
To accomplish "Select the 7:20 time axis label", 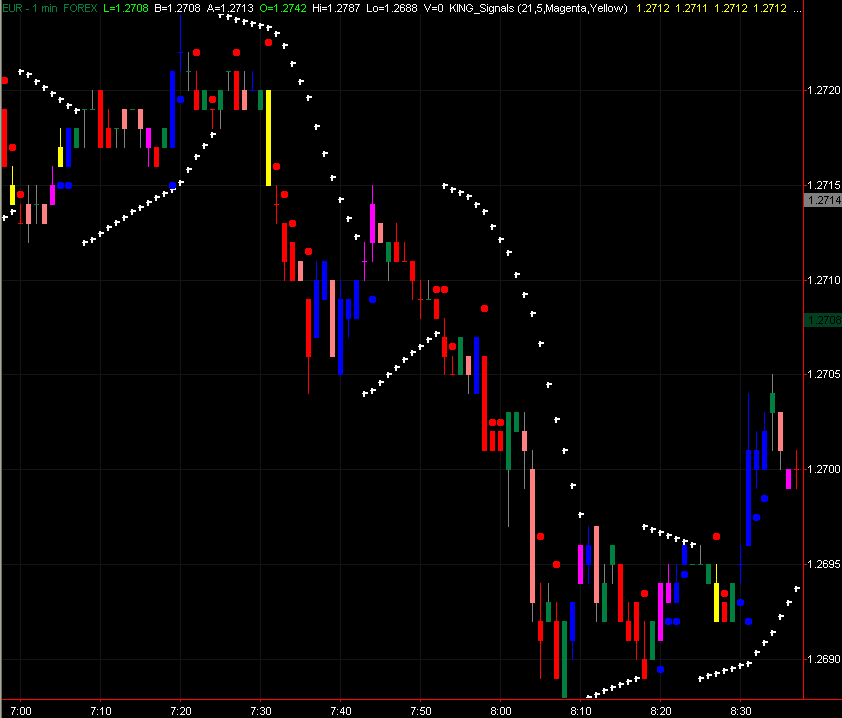I will 181,711.
